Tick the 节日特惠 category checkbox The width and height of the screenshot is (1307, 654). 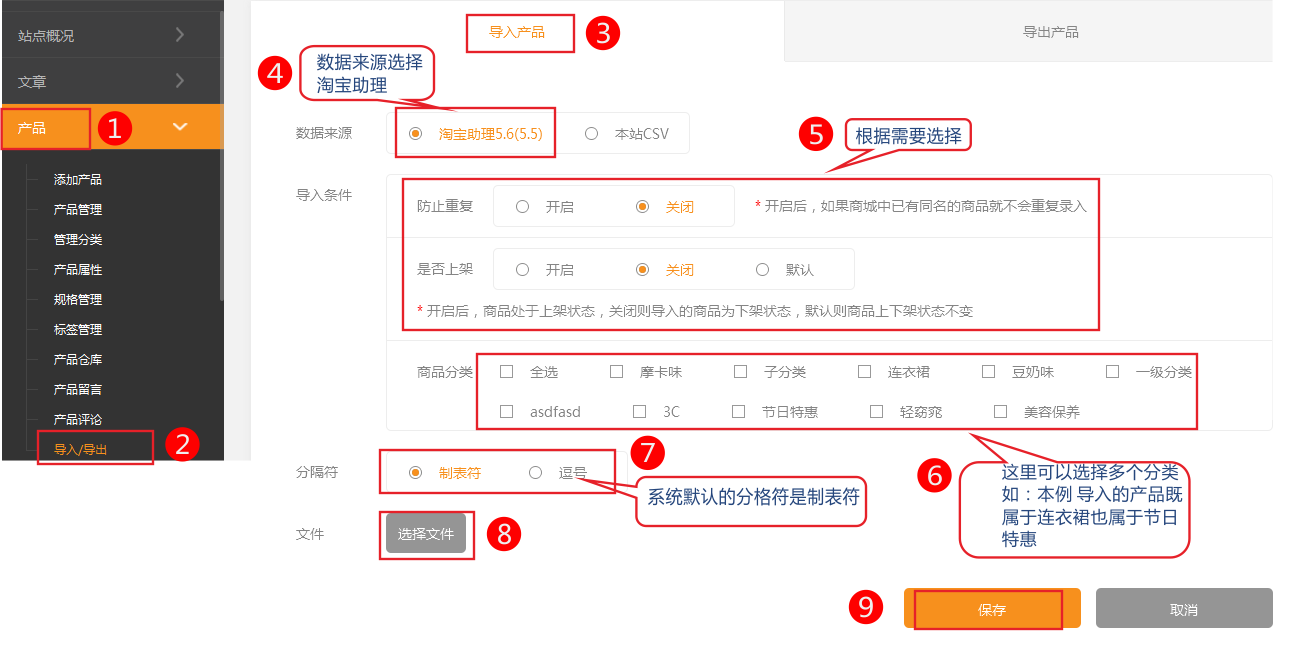(739, 412)
